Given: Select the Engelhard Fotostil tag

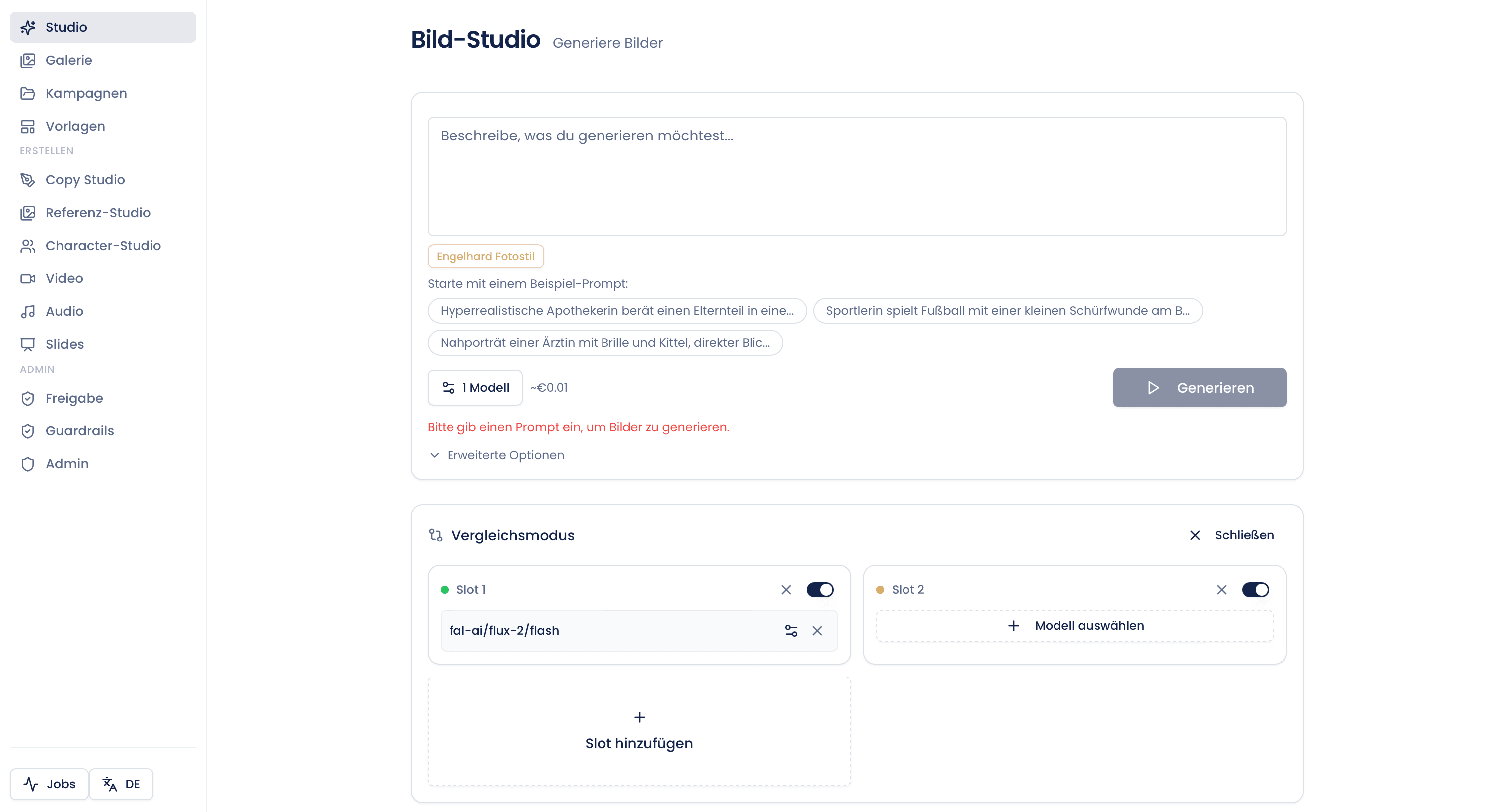Looking at the screenshot, I should pos(485,256).
